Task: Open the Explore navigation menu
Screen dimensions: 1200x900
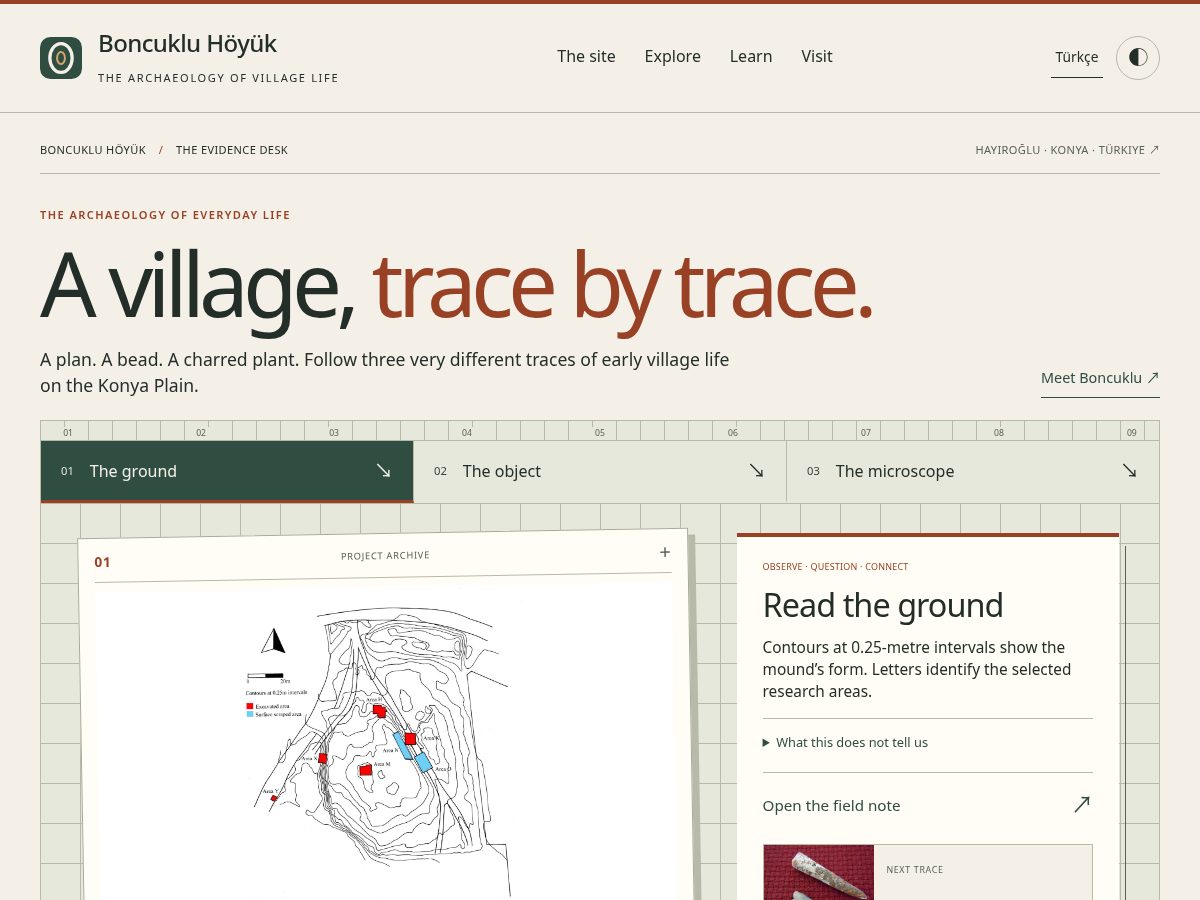Action: [672, 56]
